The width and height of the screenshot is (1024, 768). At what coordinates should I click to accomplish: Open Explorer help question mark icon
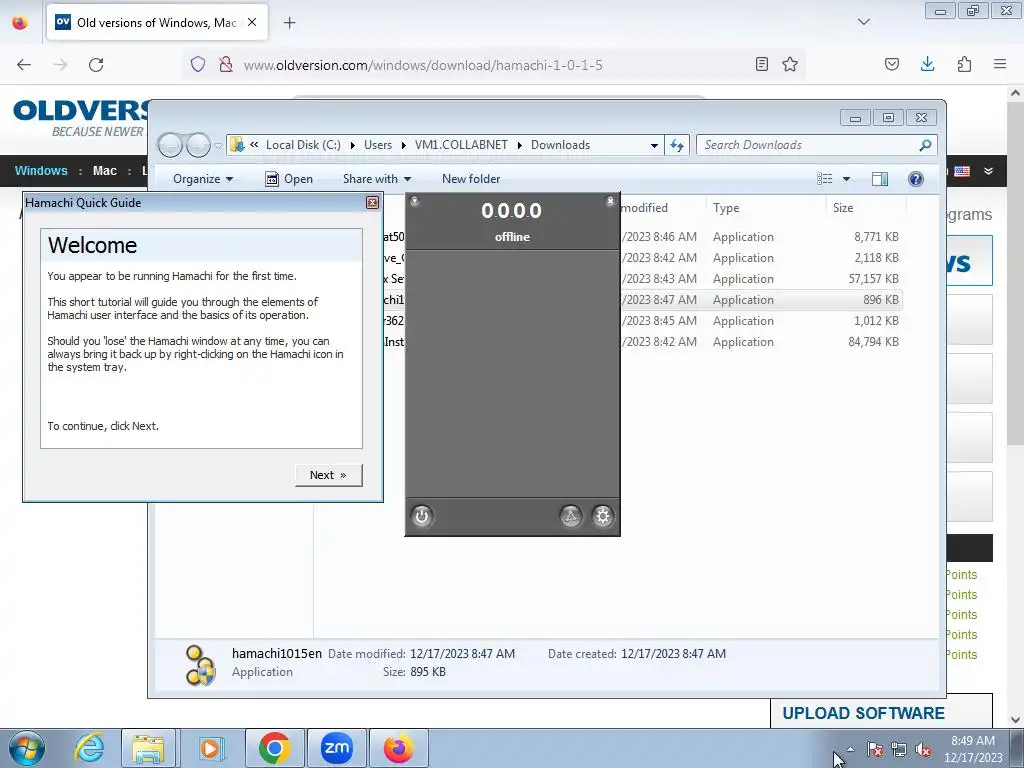[x=916, y=179]
